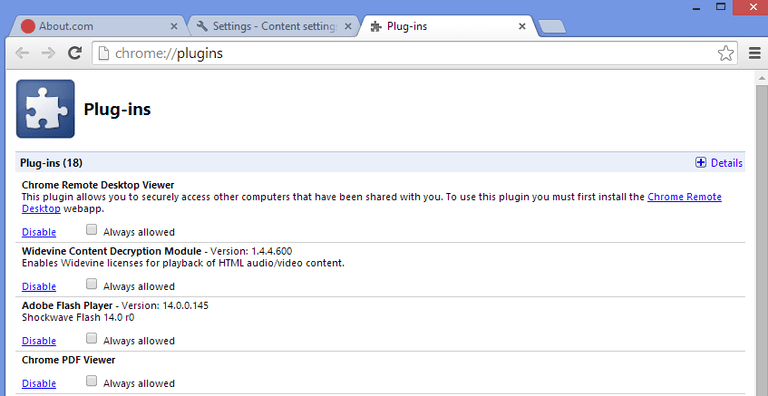The height and width of the screenshot is (396, 768).
Task: Click the 'Plug-ins' page heading
Action: pyautogui.click(x=117, y=109)
